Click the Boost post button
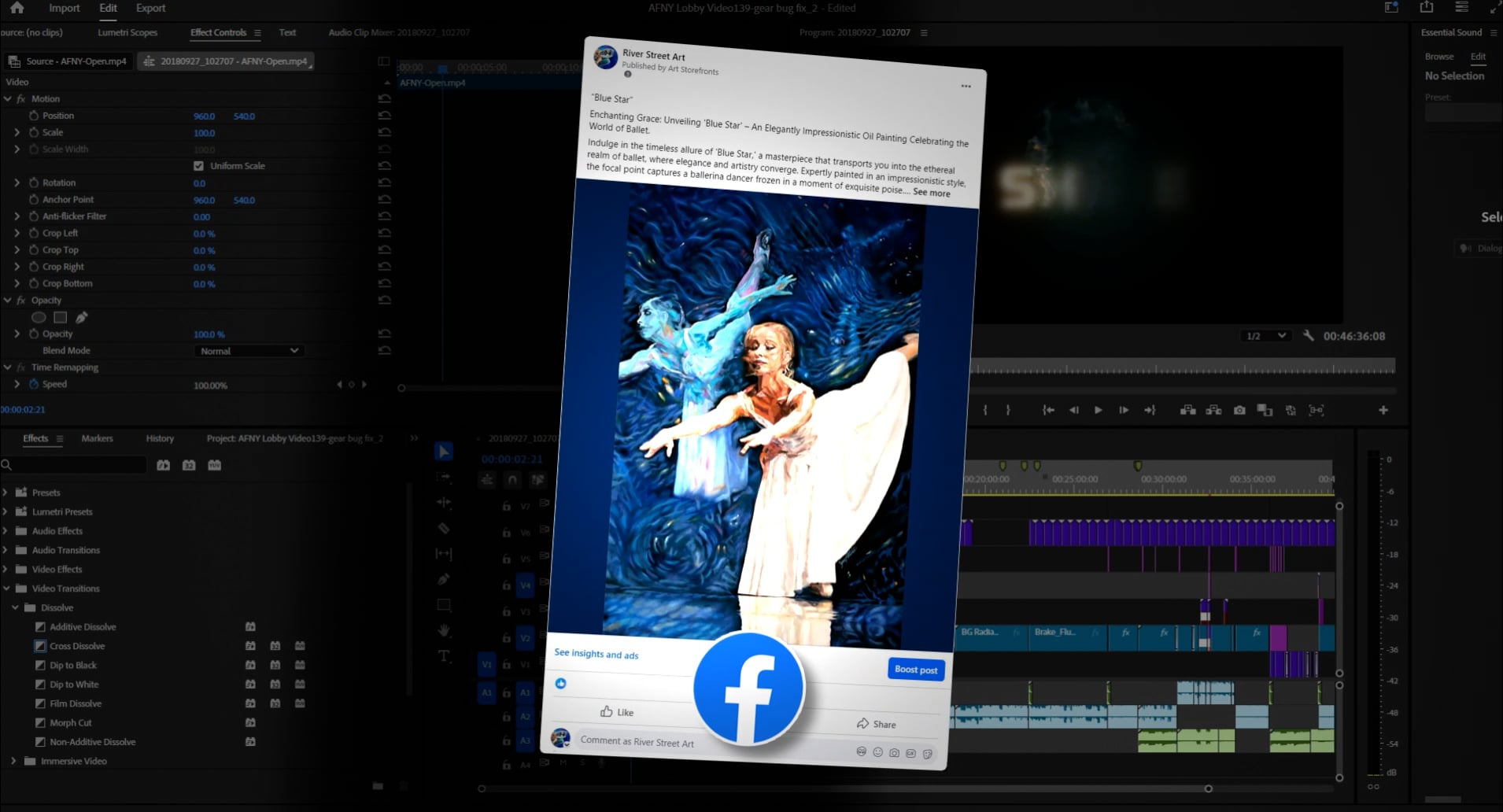Screen dimensions: 1503x812 [x=916, y=670]
